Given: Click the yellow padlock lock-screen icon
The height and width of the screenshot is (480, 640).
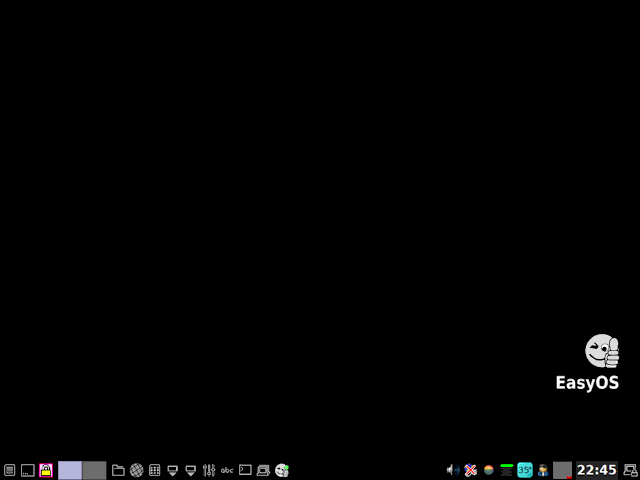Looking at the screenshot, I should pyautogui.click(x=46, y=470).
